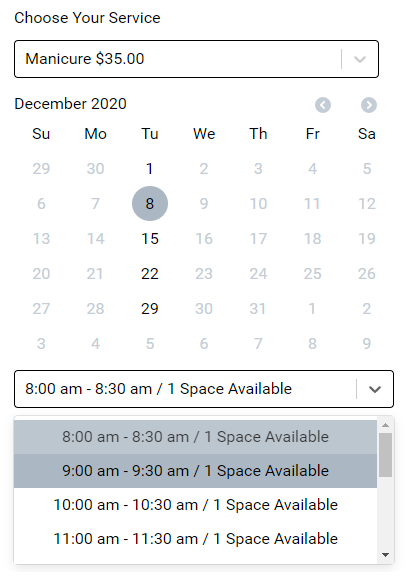Open the time slot selector chevron
411x586 pixels.
pos(375,389)
